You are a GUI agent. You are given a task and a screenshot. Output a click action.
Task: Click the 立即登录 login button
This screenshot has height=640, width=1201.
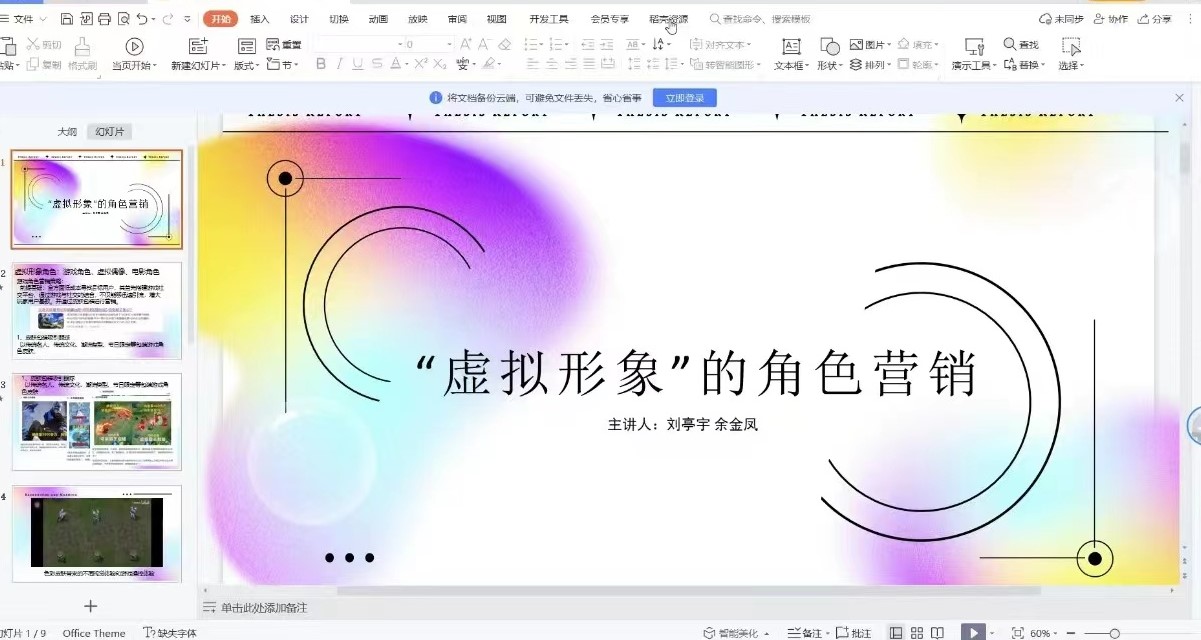pyautogui.click(x=685, y=98)
